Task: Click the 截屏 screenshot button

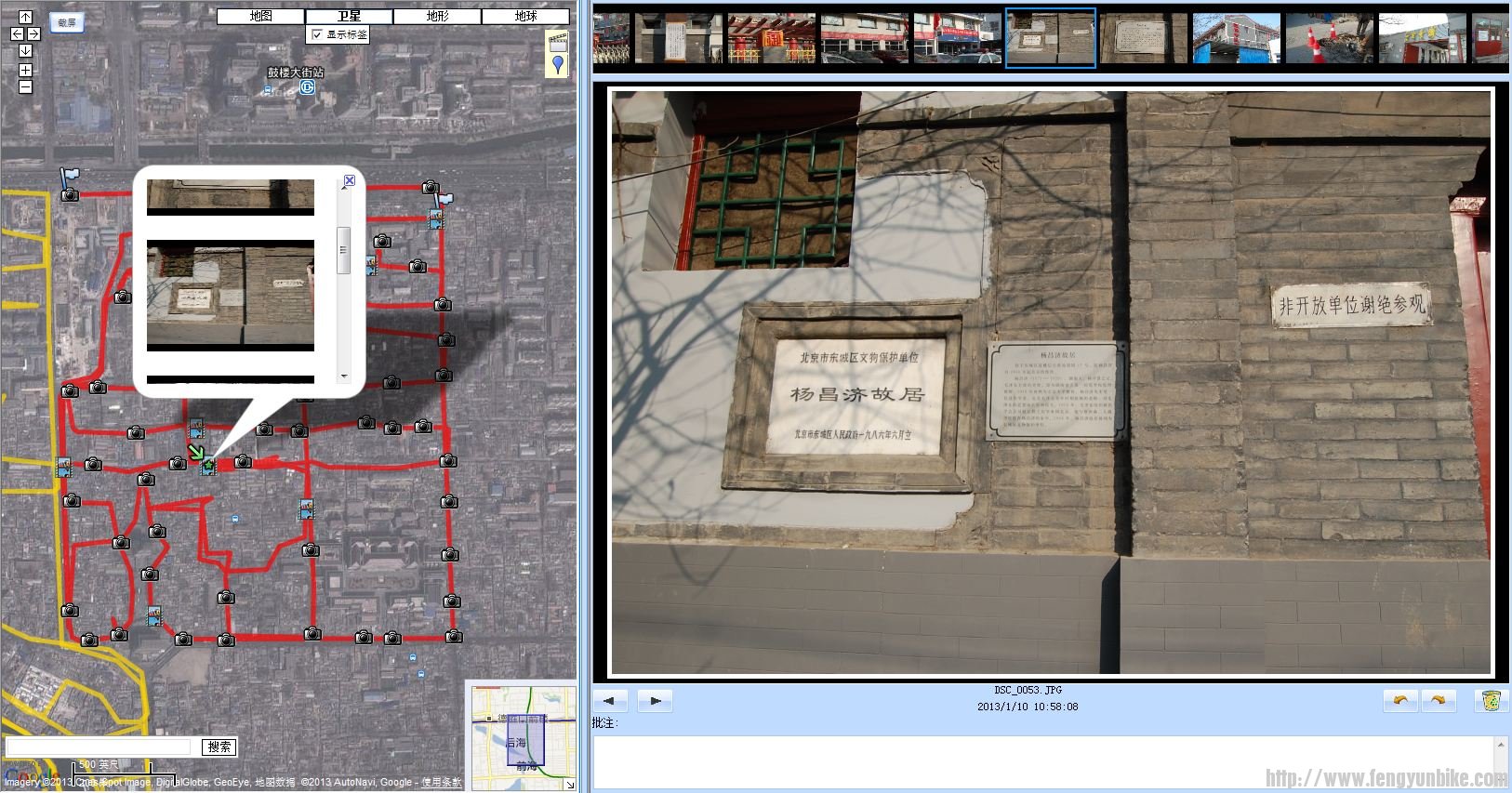Action: click(x=67, y=22)
